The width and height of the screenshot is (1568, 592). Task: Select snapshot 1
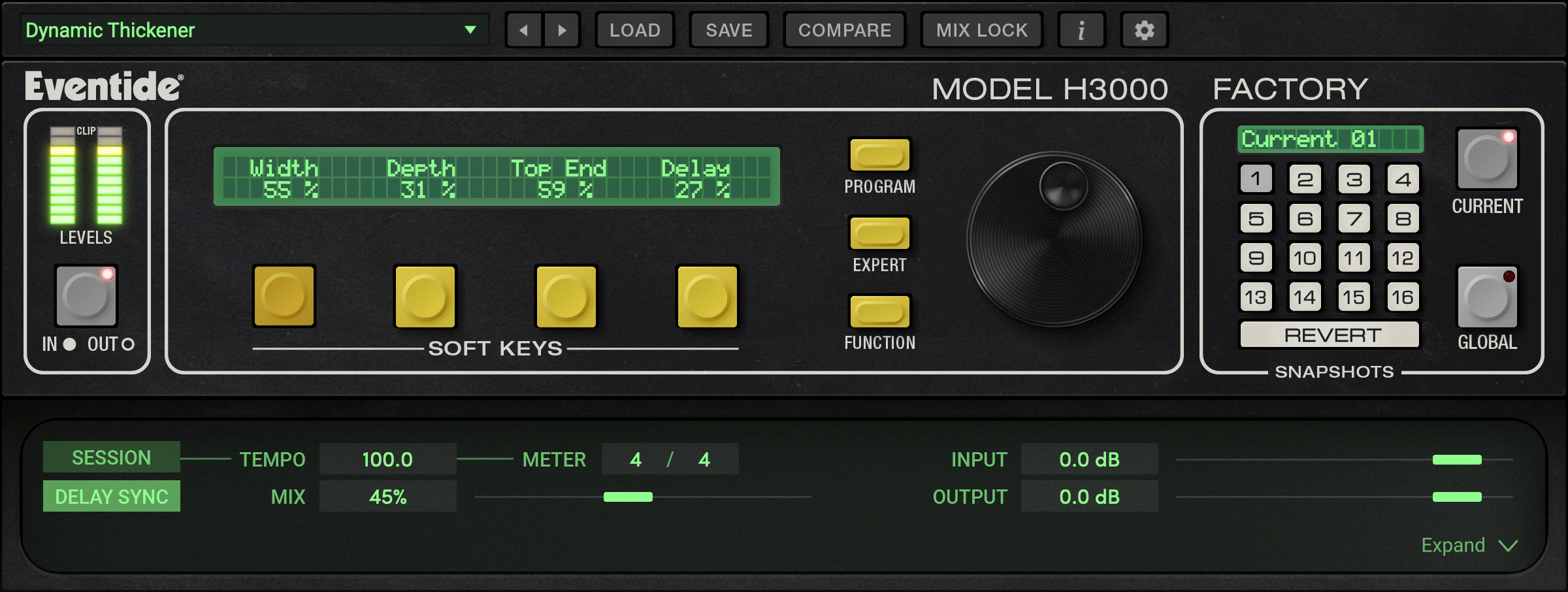[x=1256, y=179]
